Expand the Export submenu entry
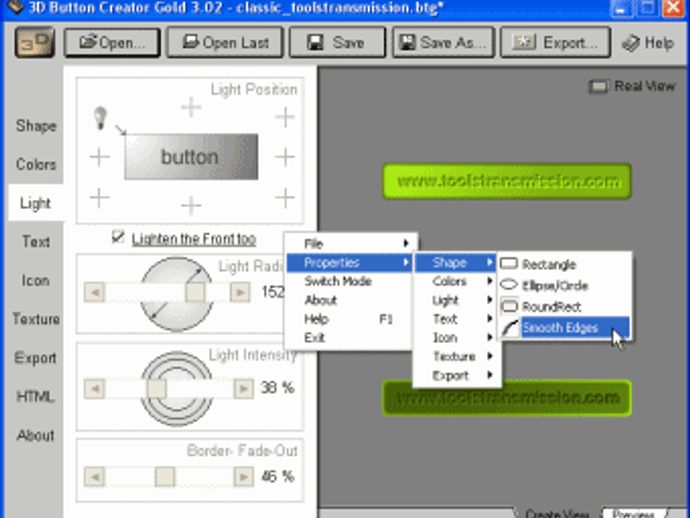 [x=457, y=375]
